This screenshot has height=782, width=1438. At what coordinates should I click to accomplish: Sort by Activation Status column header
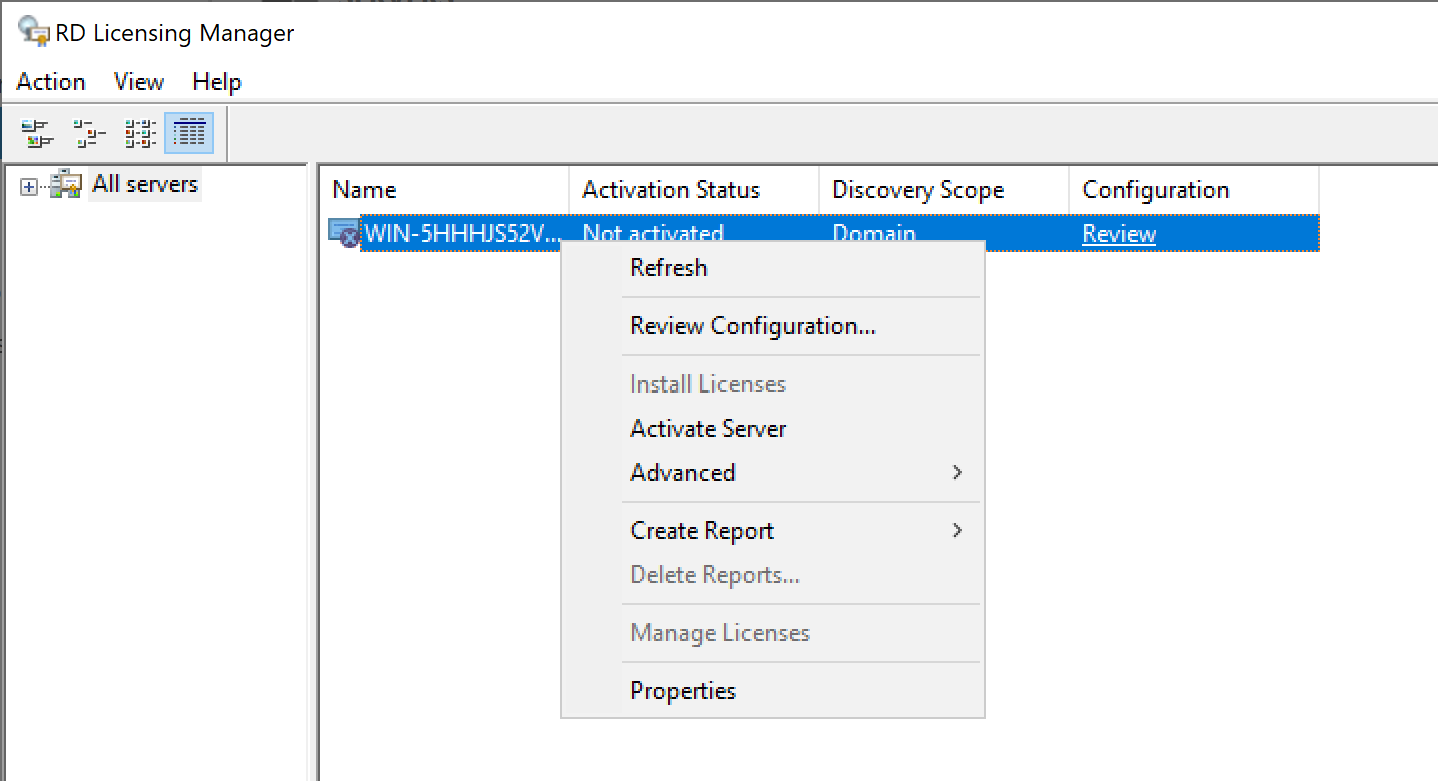[671, 190]
